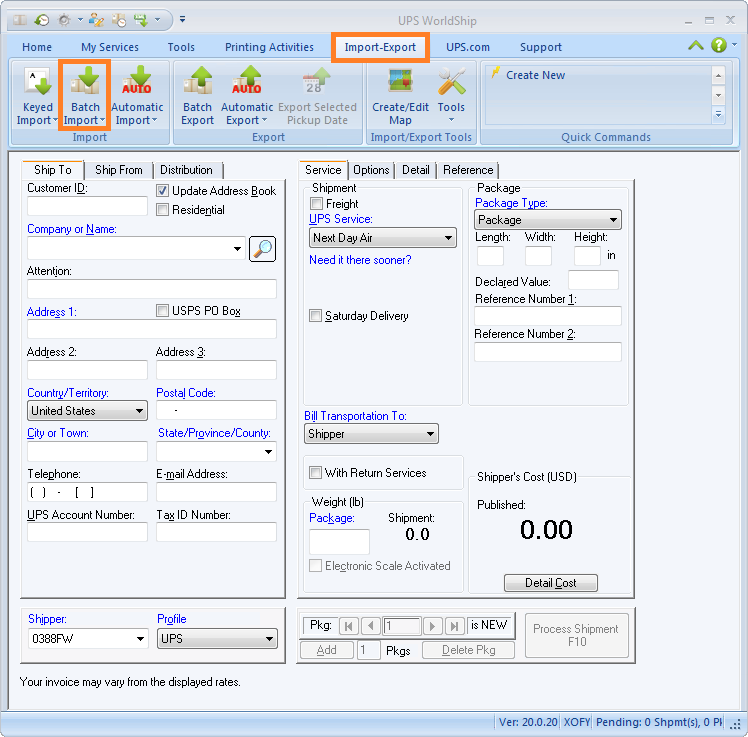The width and height of the screenshot is (748, 737).
Task: Open the State/Province/County dropdown
Action: 217,451
